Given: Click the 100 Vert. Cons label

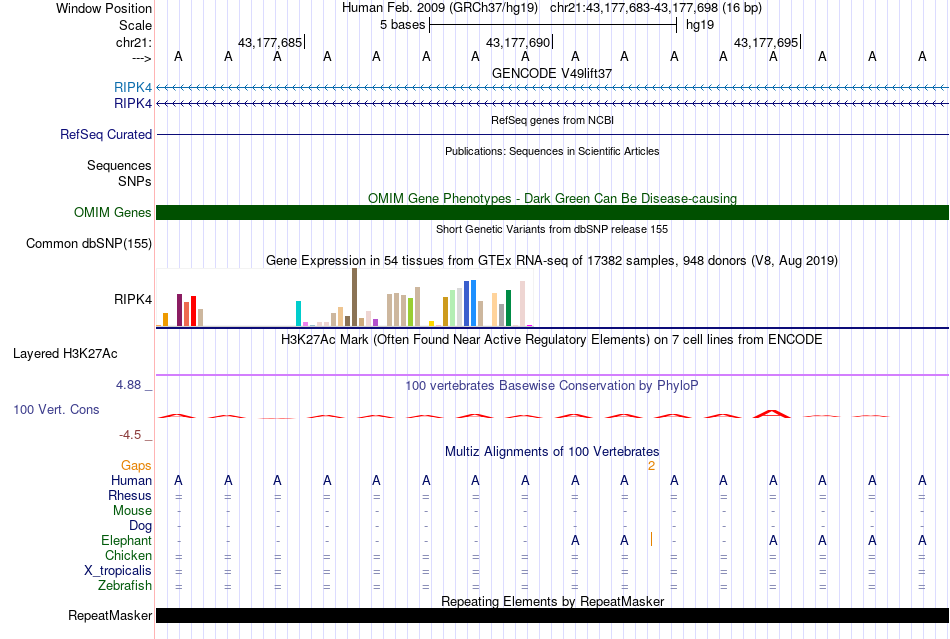Looking at the screenshot, I should click(x=56, y=409).
